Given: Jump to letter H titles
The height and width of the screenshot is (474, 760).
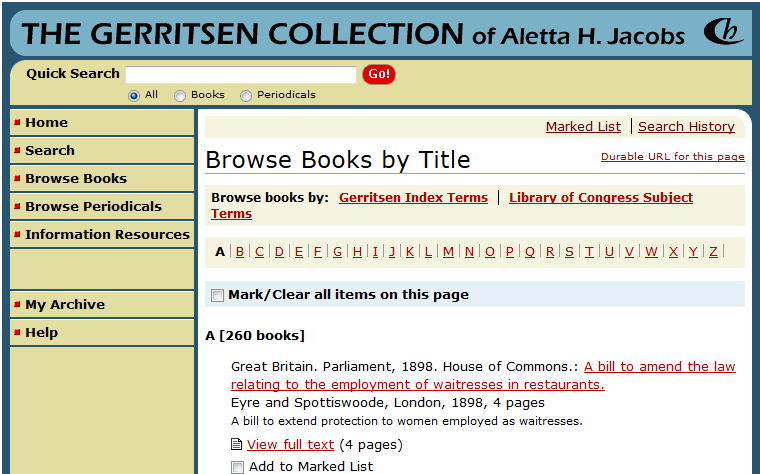Looking at the screenshot, I should point(357,252).
